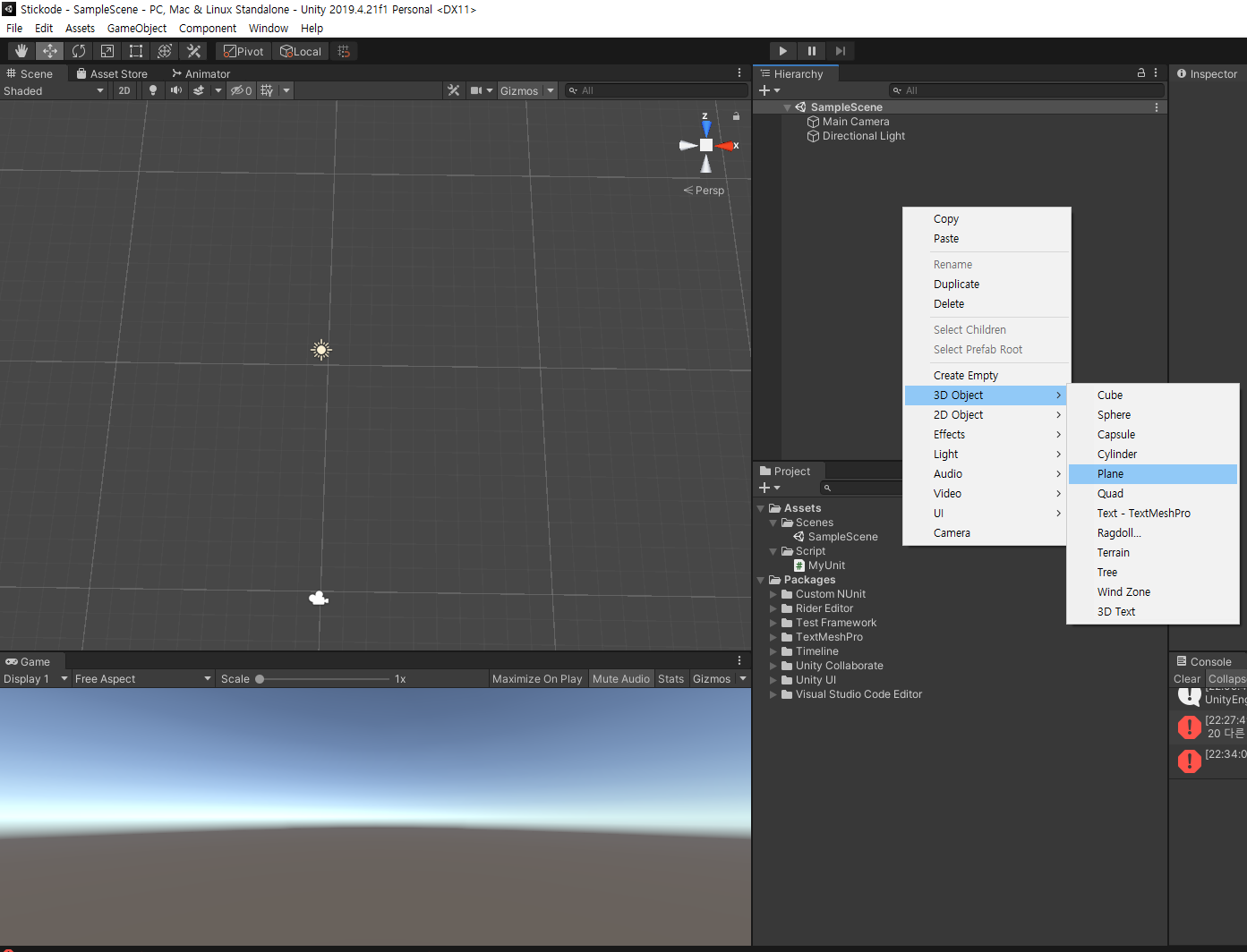Choose Cube from 3D Object submenu
1247x952 pixels.
pyautogui.click(x=1153, y=395)
